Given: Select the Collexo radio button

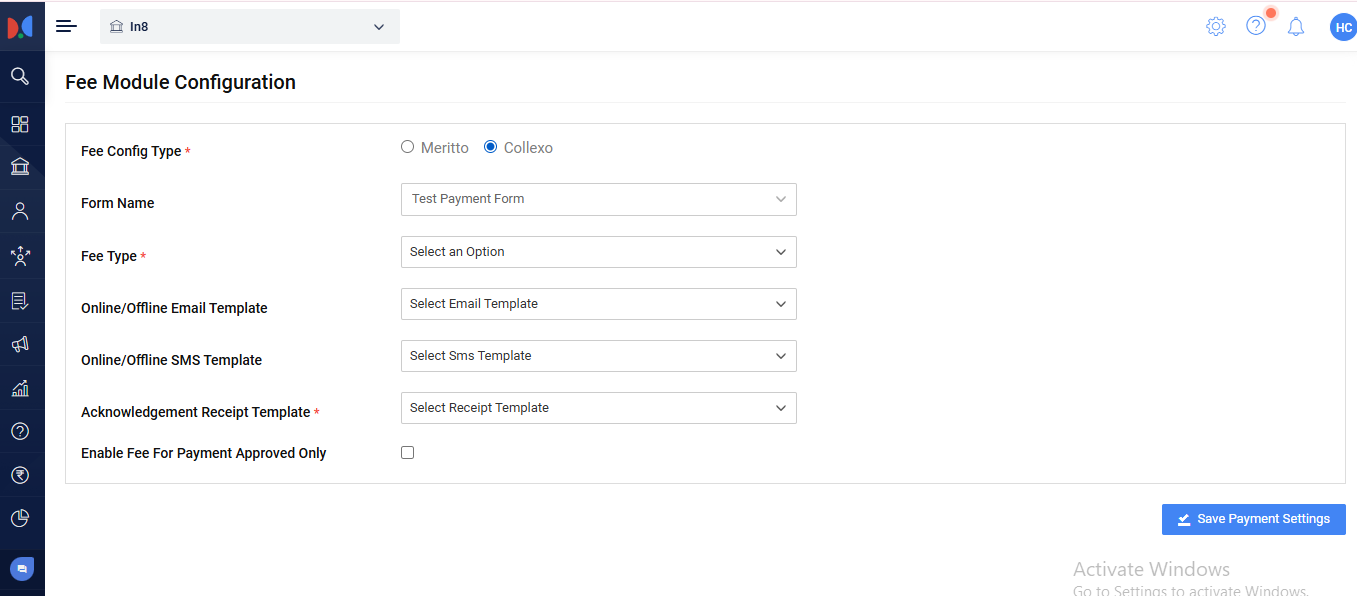Looking at the screenshot, I should tap(490, 147).
